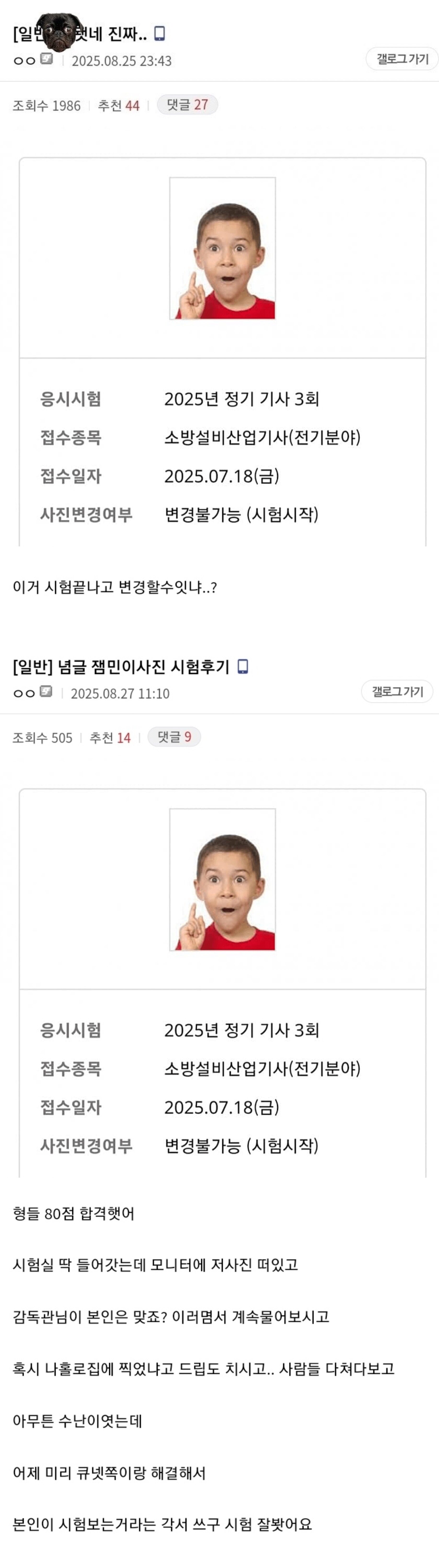This screenshot has height=1568, width=439.
Task: Click the ID photo in the second post
Action: (223, 880)
